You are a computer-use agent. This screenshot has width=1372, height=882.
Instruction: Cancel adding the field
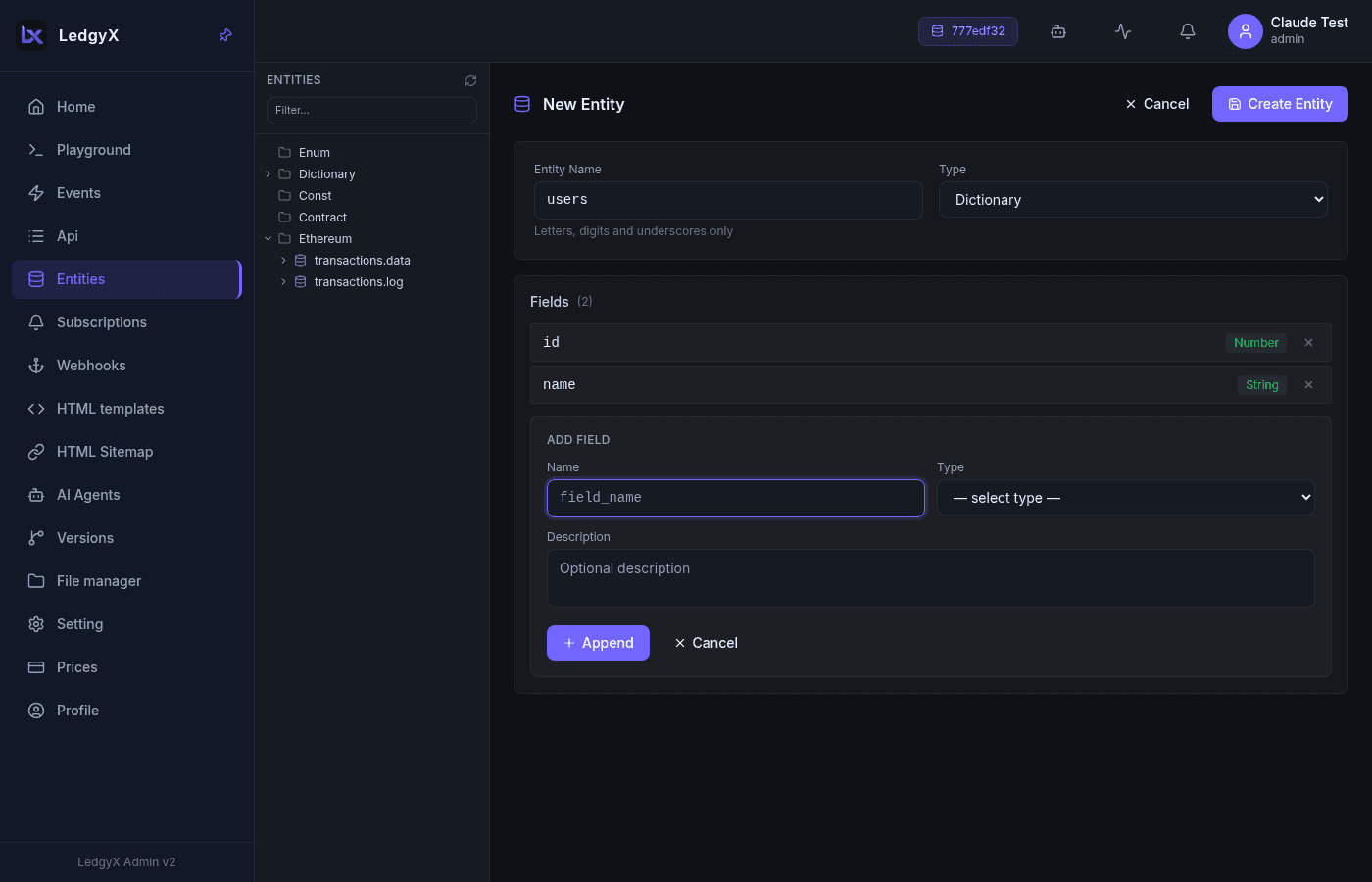[x=707, y=643]
